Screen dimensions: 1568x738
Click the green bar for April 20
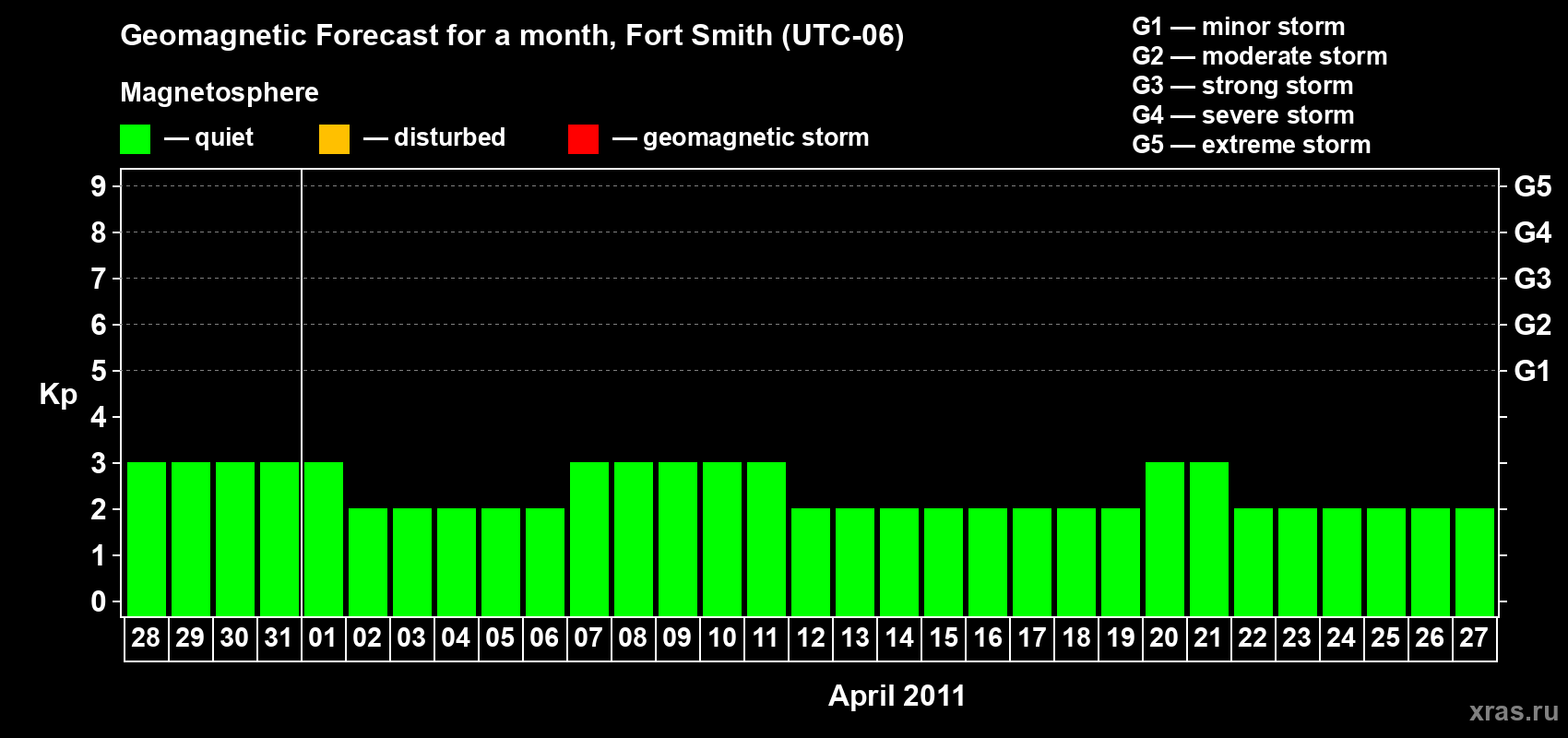click(1165, 539)
